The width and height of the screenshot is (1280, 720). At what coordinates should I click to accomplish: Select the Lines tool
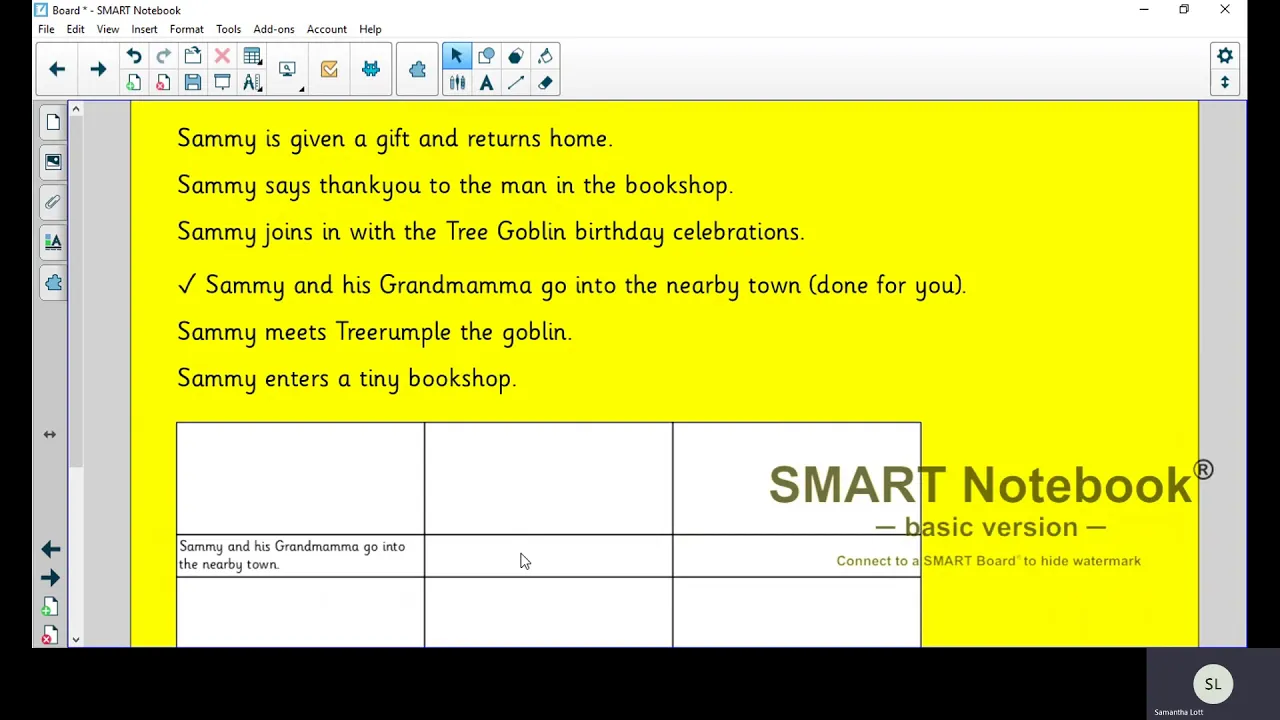tap(516, 83)
